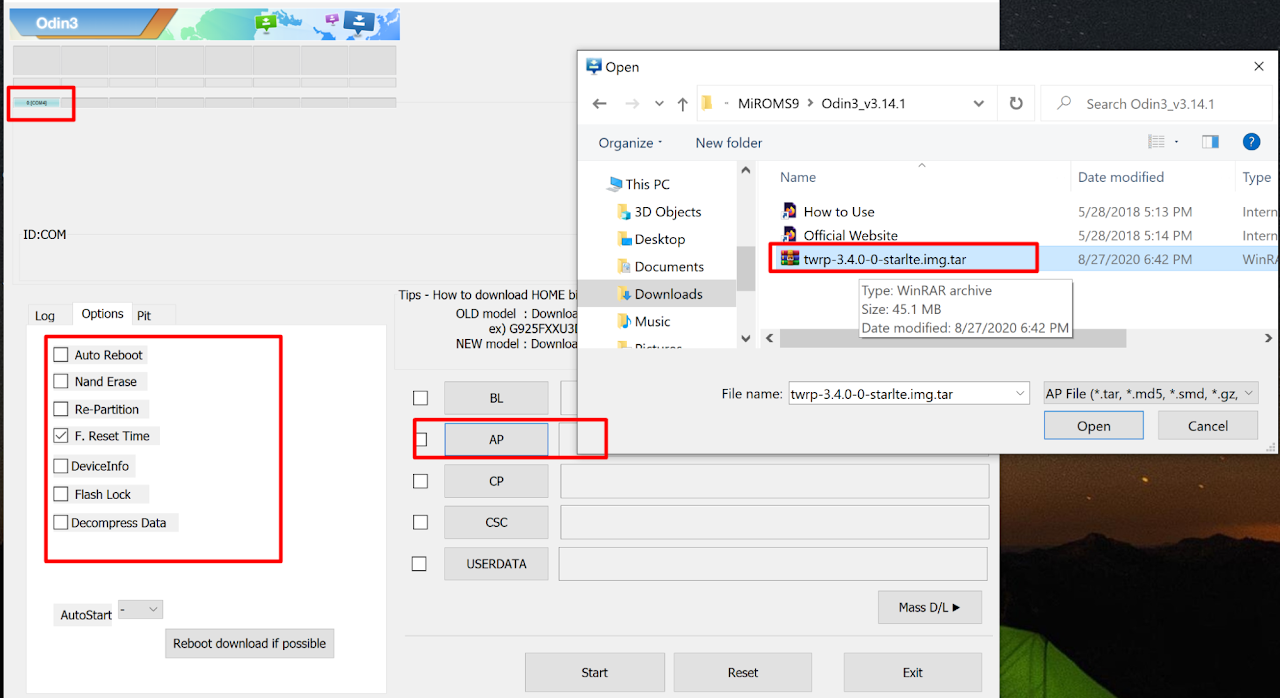The height and width of the screenshot is (698, 1280).
Task: Click the change view layout icon
Action: click(1157, 142)
